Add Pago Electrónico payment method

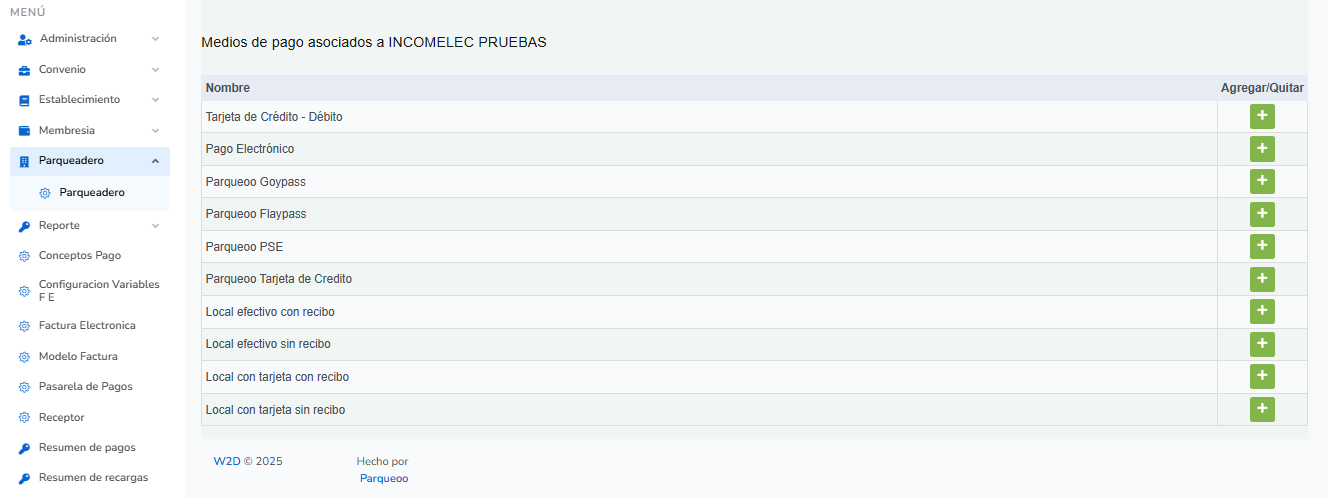click(1262, 149)
